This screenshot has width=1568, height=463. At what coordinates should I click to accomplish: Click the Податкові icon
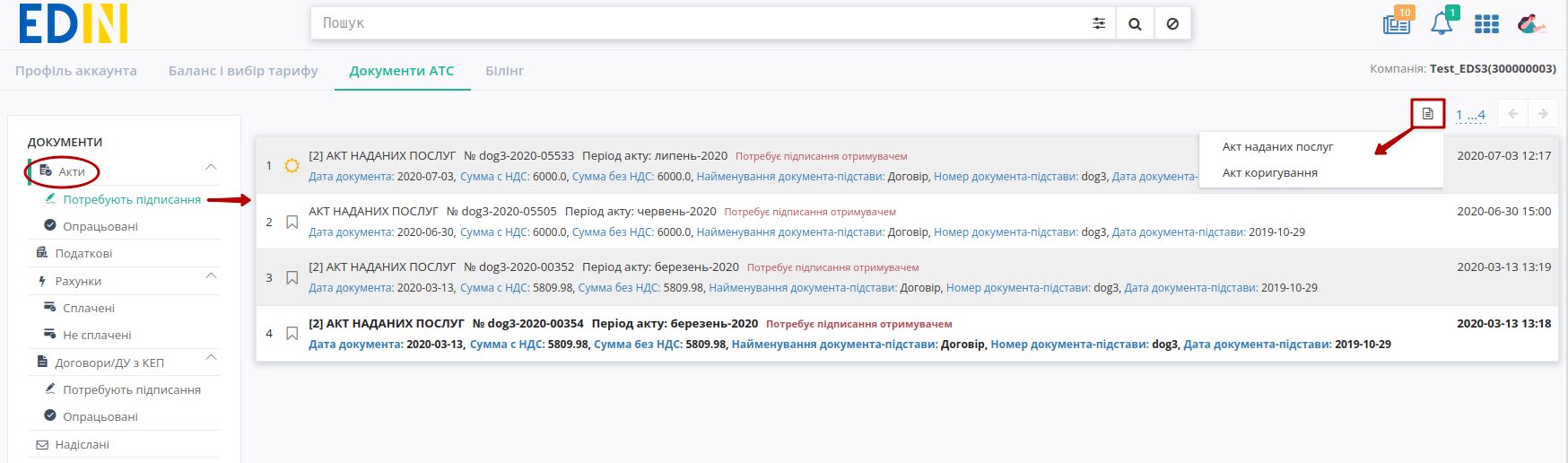tap(42, 252)
